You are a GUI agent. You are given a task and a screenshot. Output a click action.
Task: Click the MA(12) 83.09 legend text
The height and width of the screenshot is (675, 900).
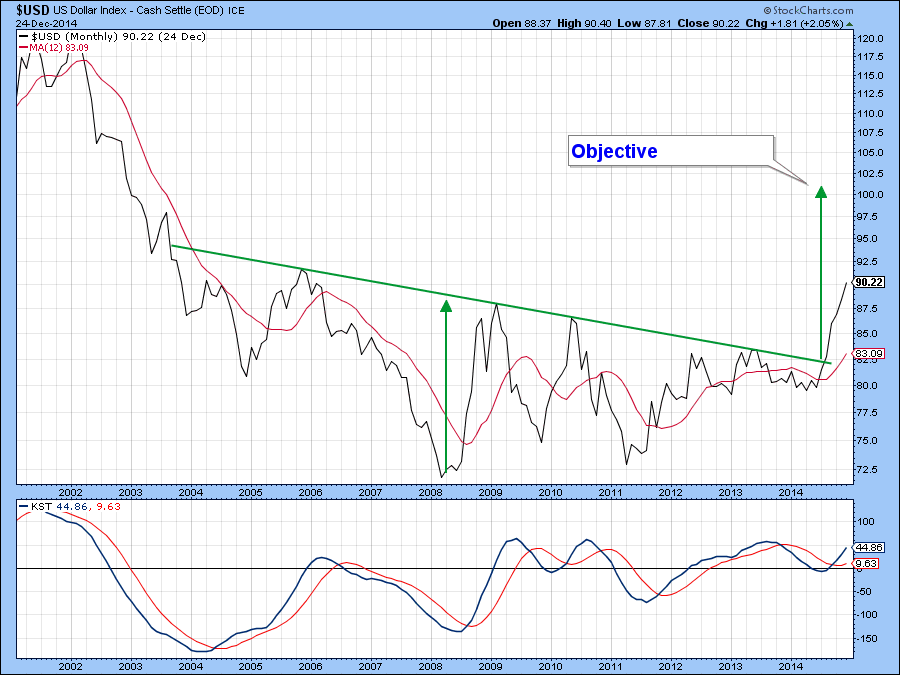point(62,46)
